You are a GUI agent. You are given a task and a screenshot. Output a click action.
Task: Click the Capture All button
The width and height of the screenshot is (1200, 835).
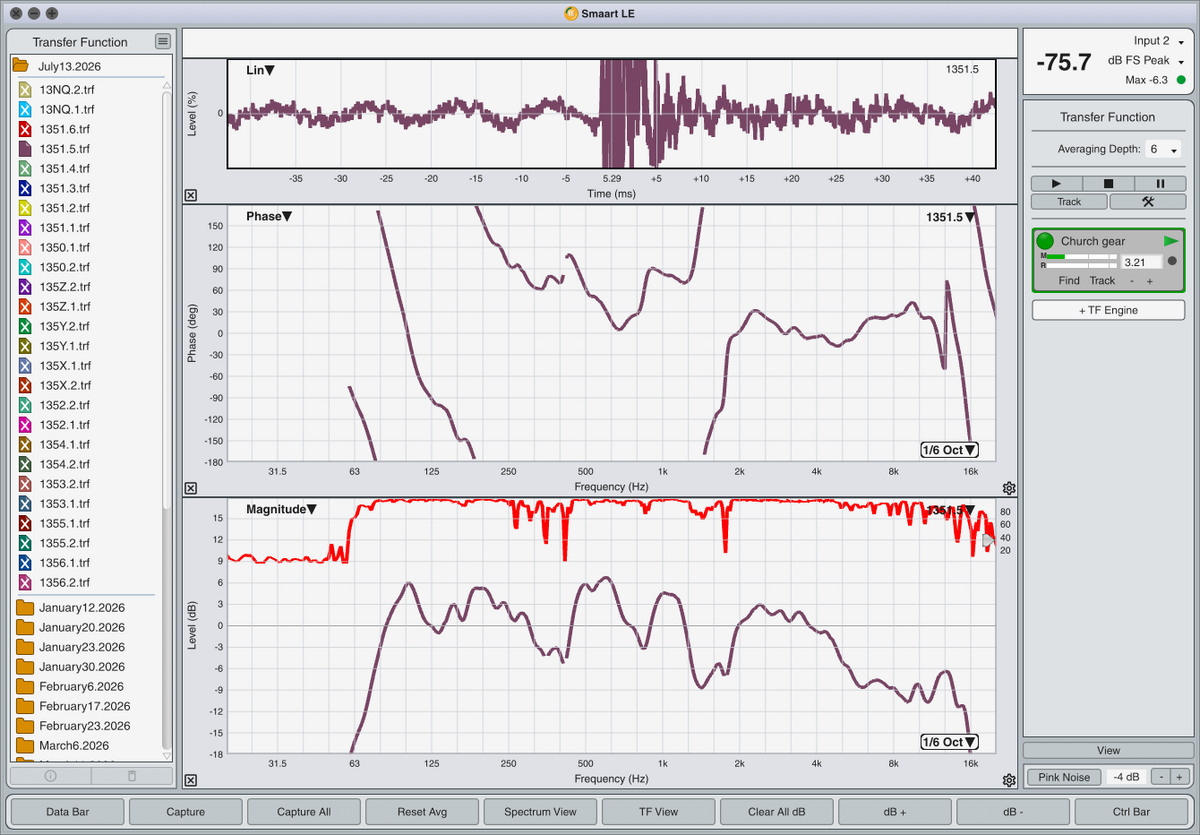click(x=304, y=812)
